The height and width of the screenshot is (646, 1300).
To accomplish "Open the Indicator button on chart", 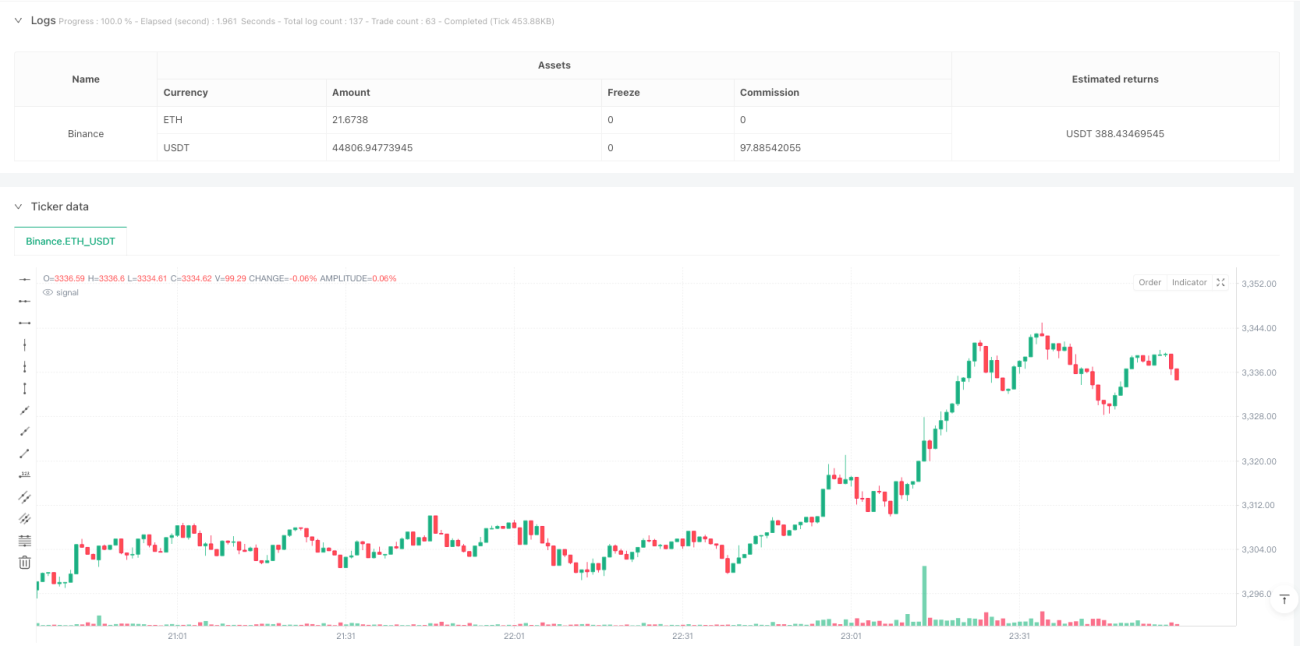I will (1189, 283).
